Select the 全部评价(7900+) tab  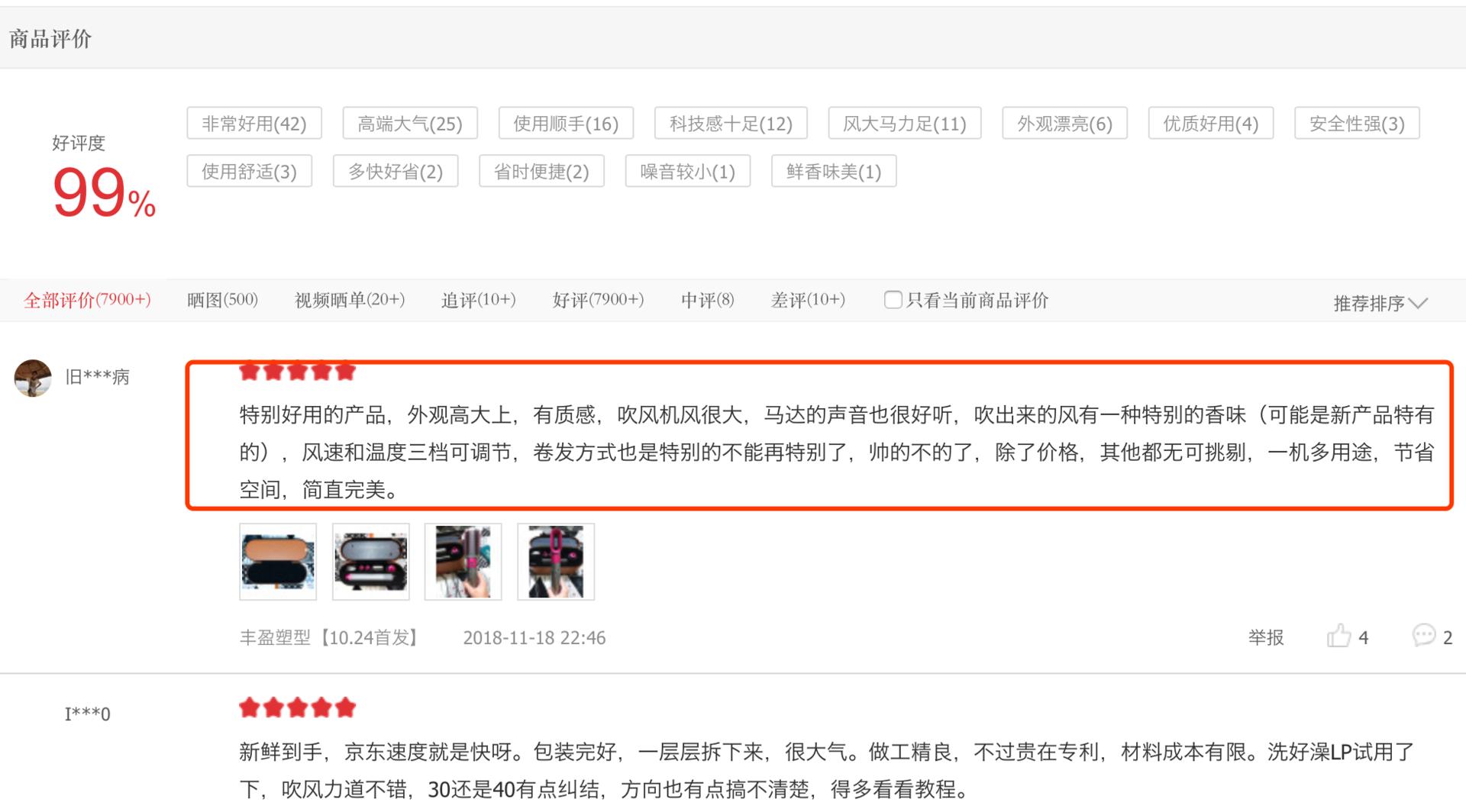pyautogui.click(x=88, y=300)
